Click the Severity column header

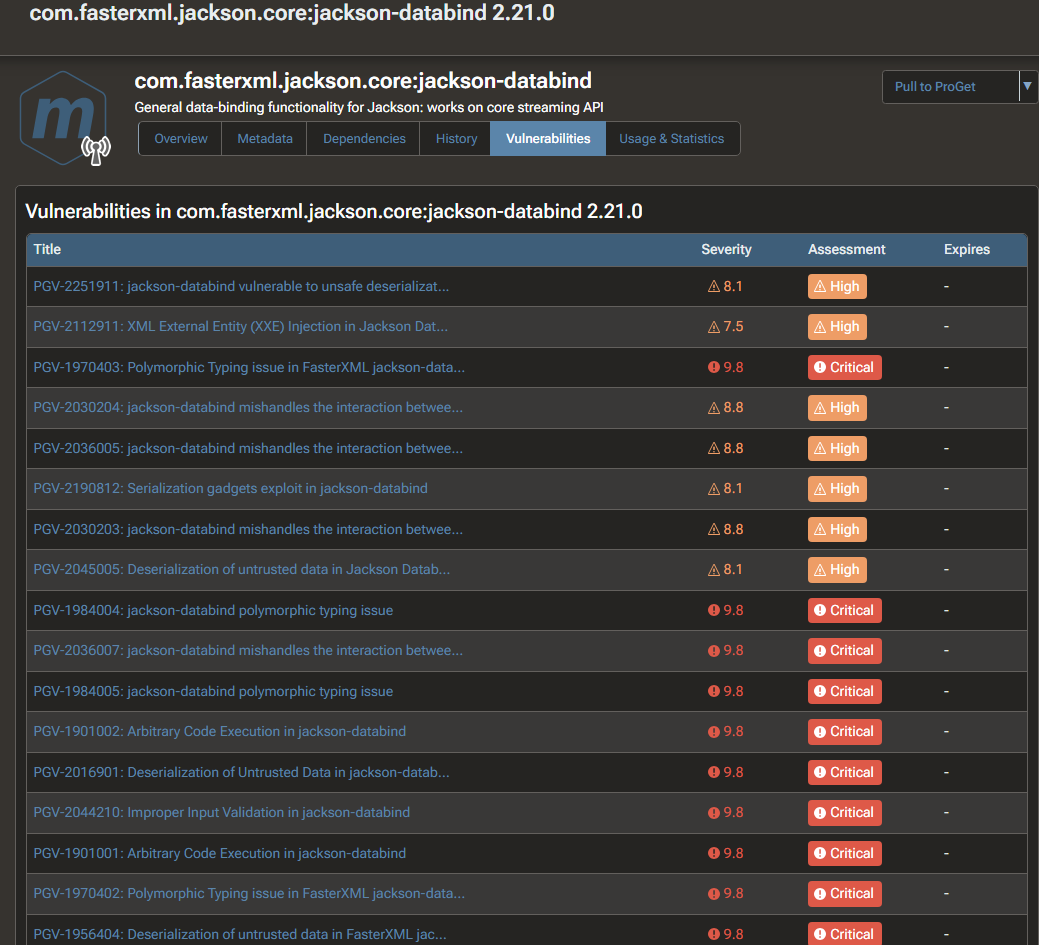(x=726, y=250)
